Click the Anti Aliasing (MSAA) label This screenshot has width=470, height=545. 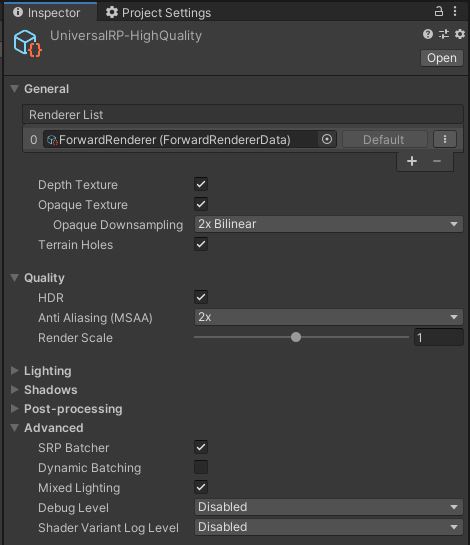click(x=95, y=318)
